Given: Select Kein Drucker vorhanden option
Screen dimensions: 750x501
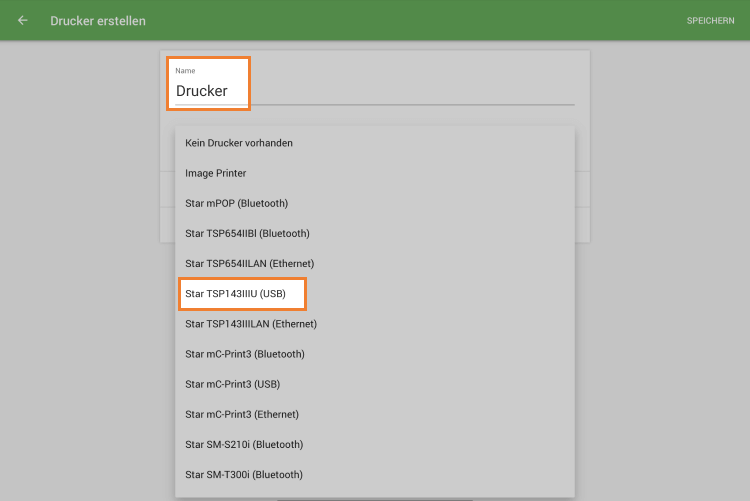Looking at the screenshot, I should click(239, 143).
